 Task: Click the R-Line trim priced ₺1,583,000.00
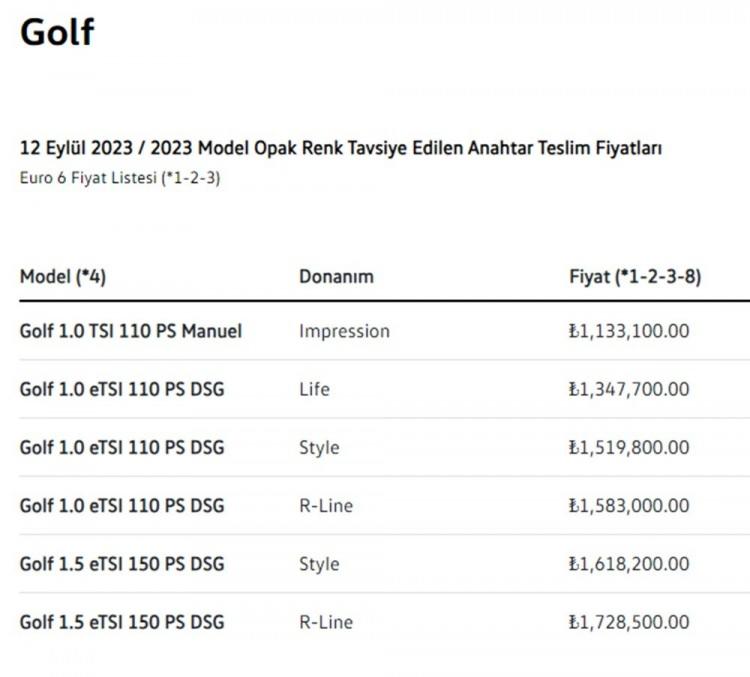click(x=326, y=506)
